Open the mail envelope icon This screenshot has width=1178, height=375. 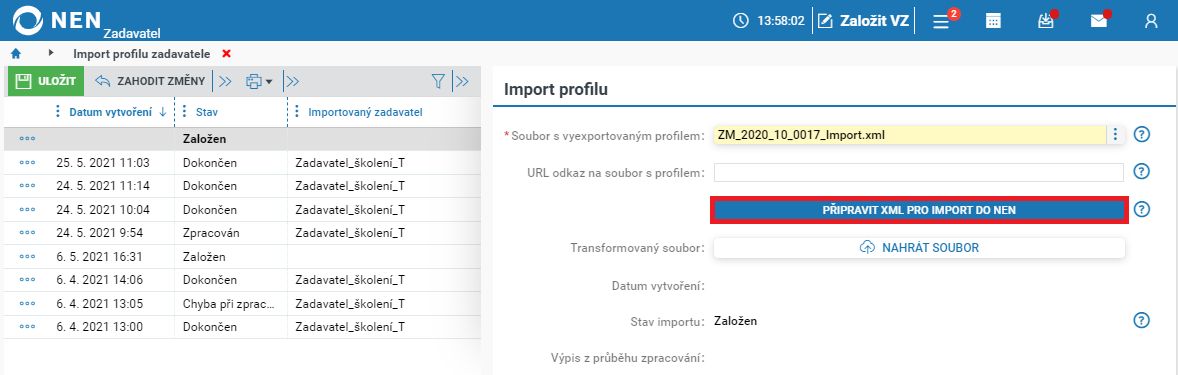[x=1099, y=20]
